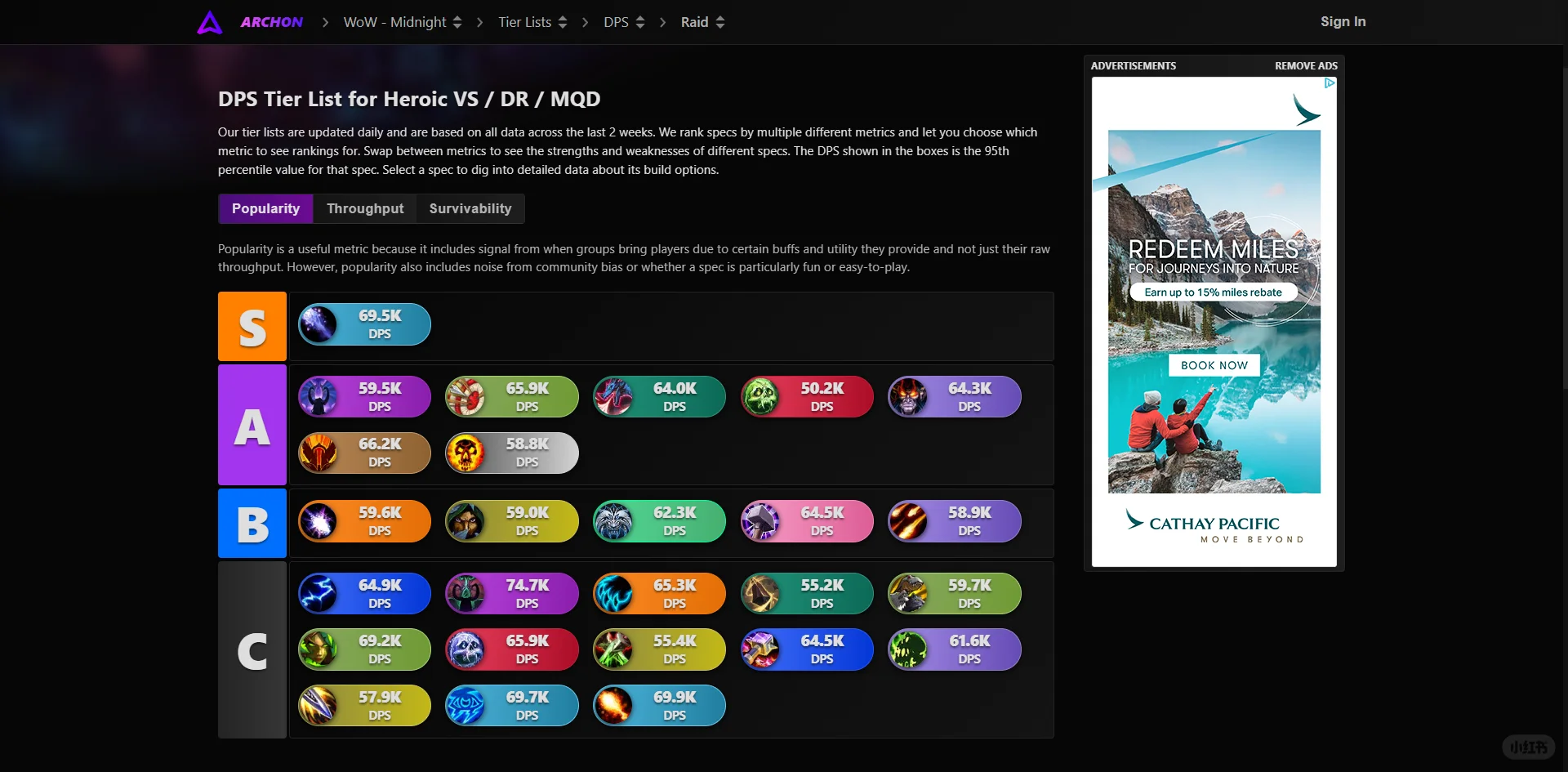Click the C-tier spec icon beside 64.5K DPS

coord(761,649)
